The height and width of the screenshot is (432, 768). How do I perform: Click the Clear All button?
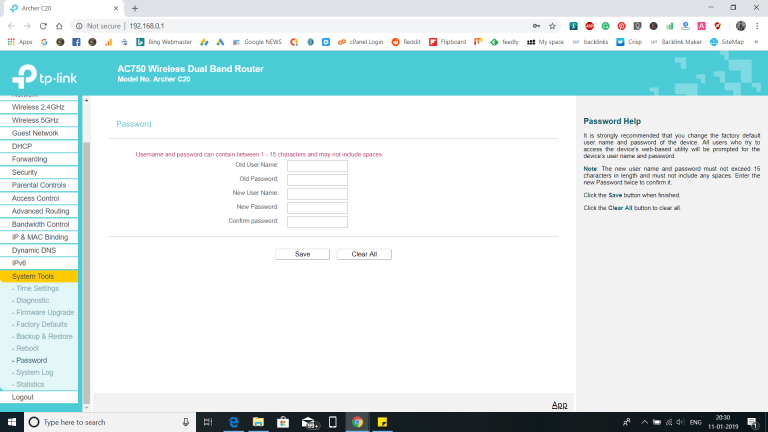pos(364,254)
